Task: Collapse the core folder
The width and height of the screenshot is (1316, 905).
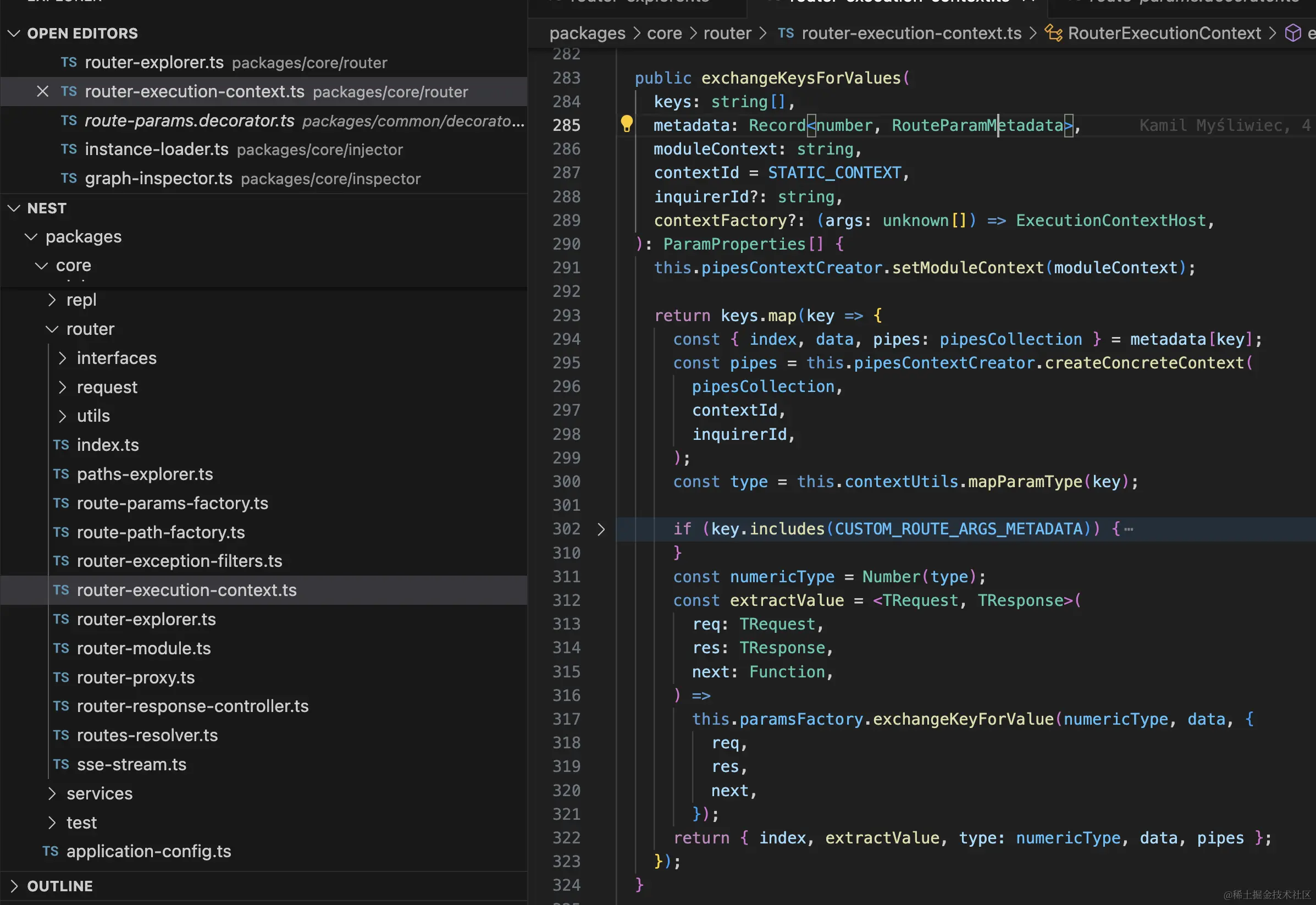Action: click(41, 266)
